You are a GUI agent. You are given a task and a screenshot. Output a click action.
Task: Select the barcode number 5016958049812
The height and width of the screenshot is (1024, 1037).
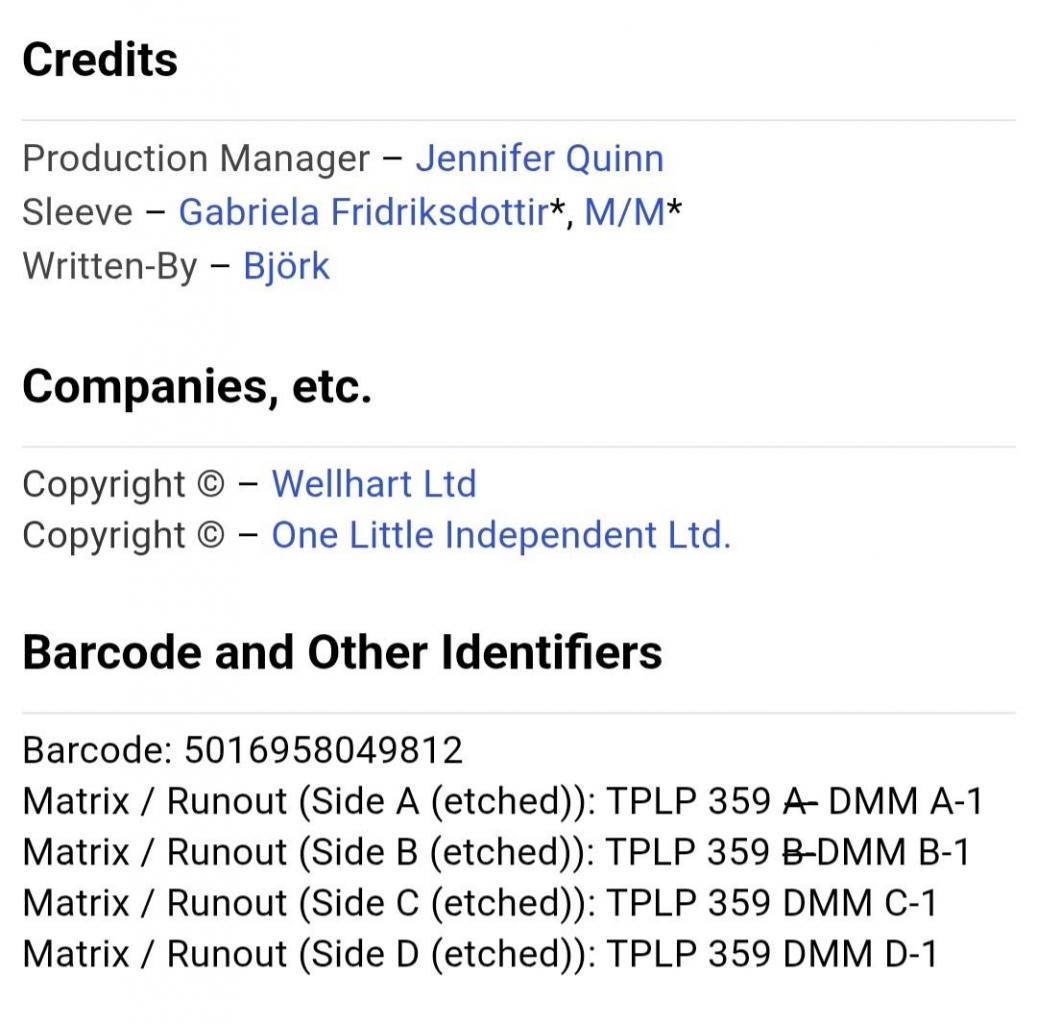[x=323, y=750]
